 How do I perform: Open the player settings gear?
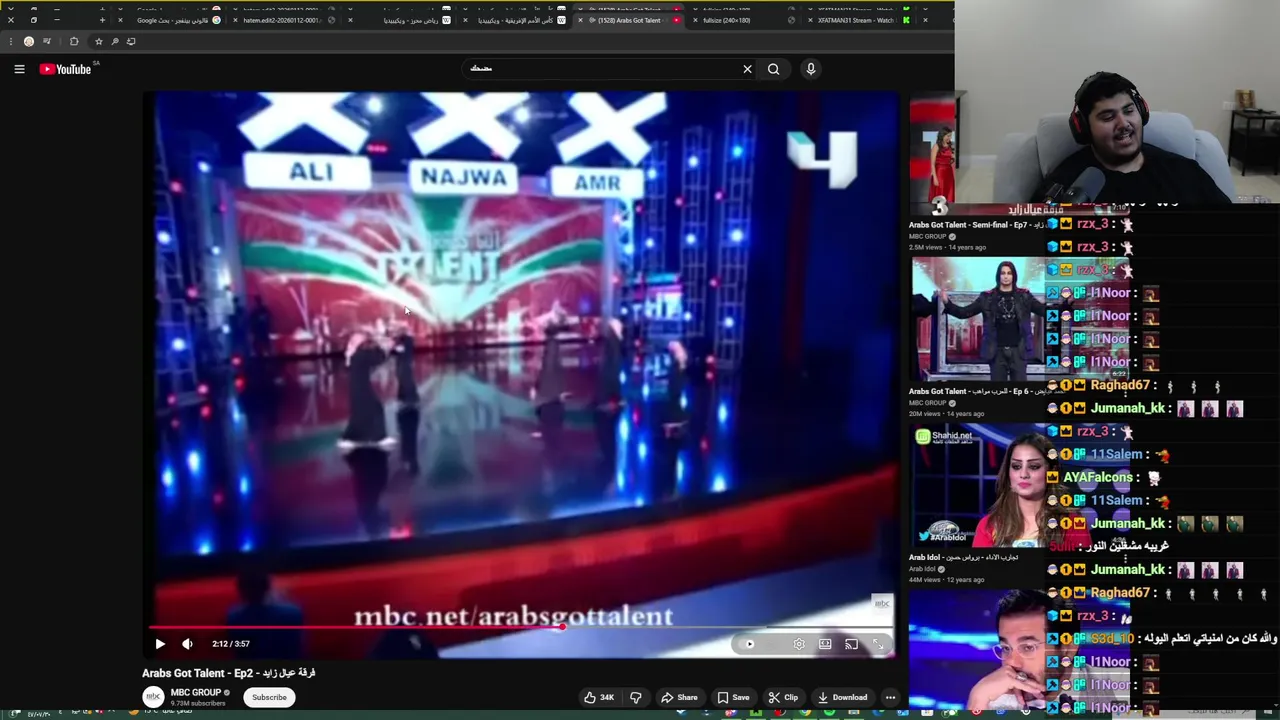tap(799, 644)
